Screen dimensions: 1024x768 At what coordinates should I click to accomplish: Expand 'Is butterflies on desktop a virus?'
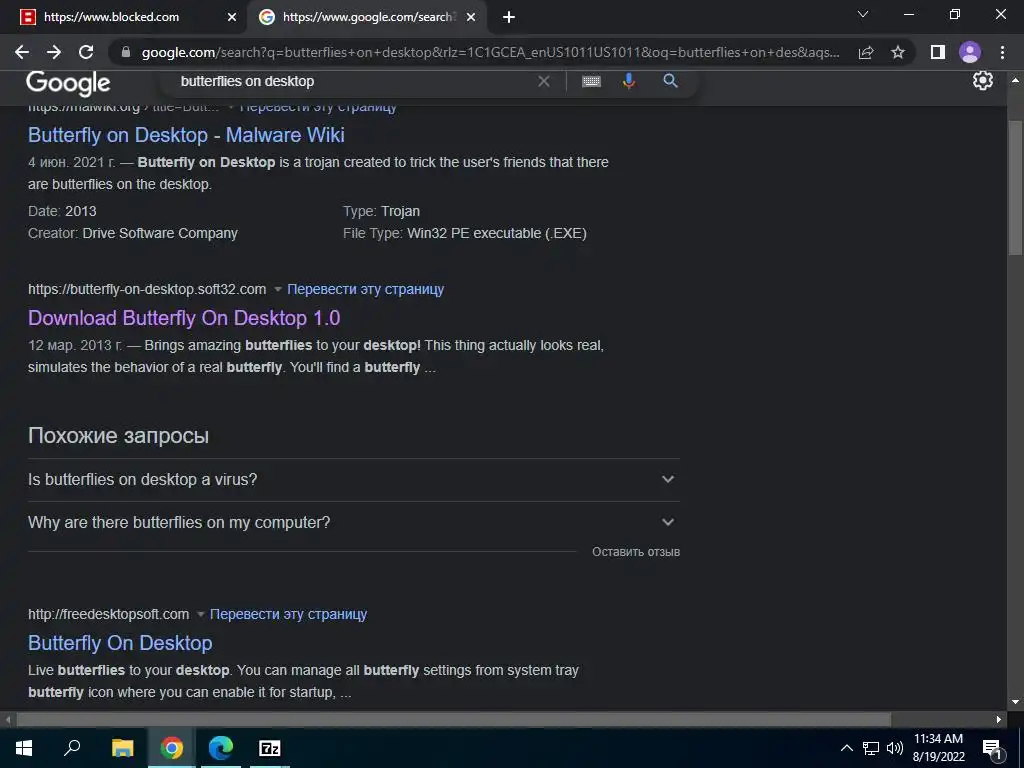click(354, 479)
